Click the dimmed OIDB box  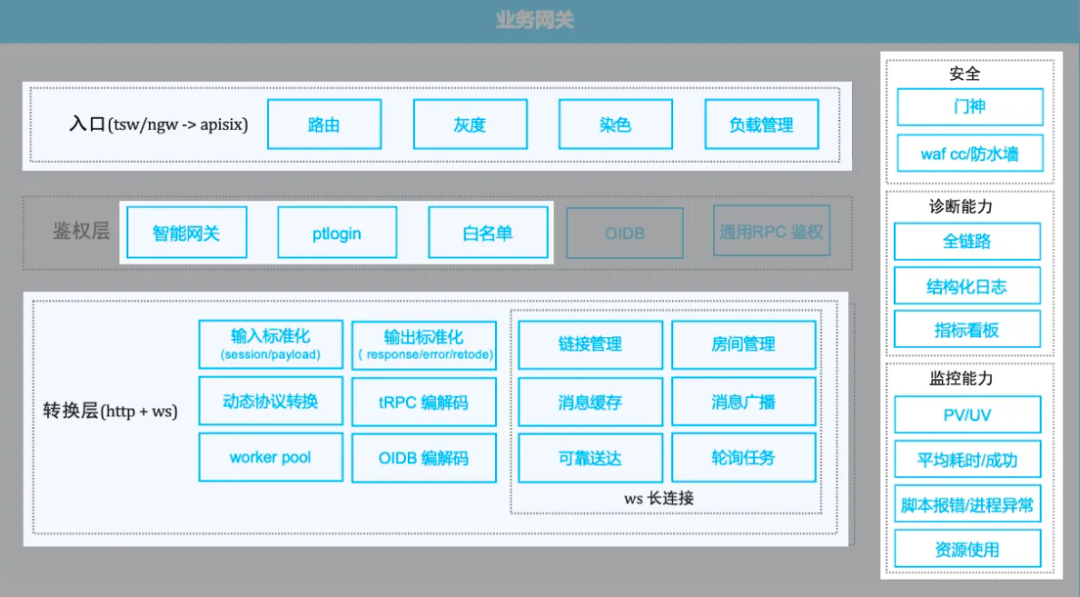click(625, 233)
